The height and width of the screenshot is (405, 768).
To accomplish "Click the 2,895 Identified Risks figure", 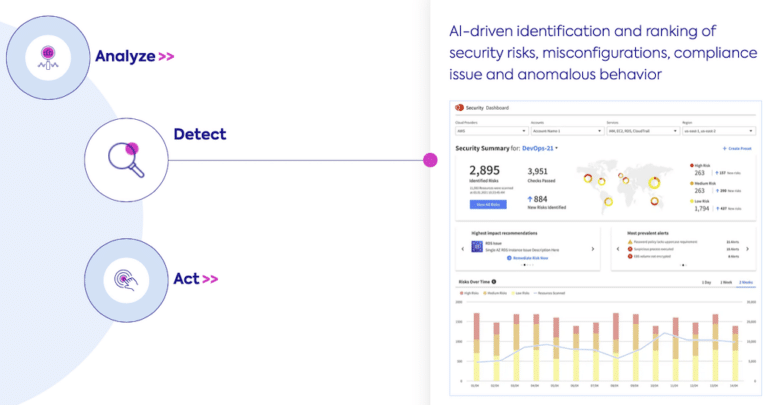I will [x=484, y=170].
